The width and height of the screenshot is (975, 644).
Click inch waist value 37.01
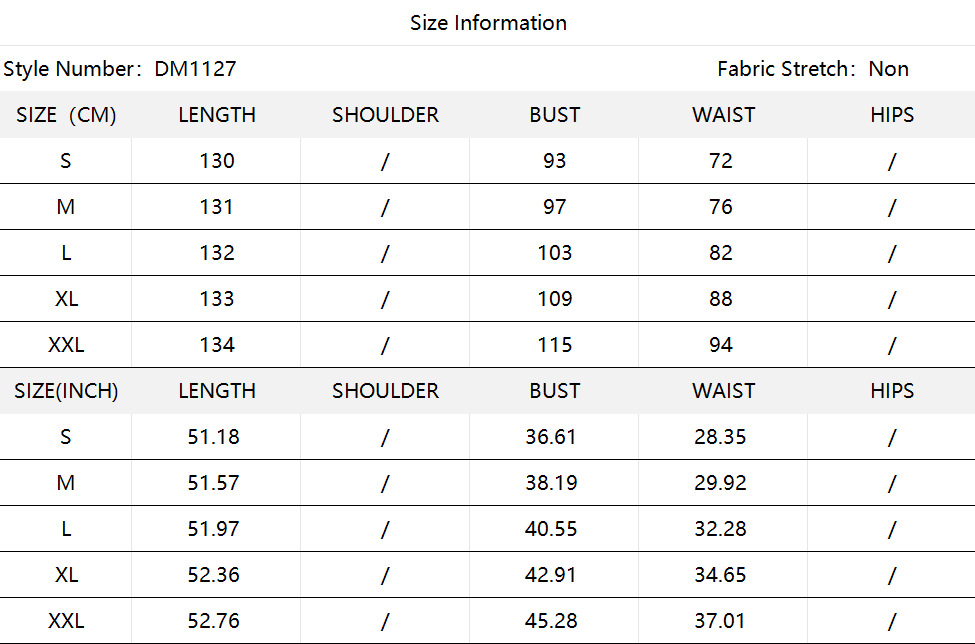(x=720, y=621)
